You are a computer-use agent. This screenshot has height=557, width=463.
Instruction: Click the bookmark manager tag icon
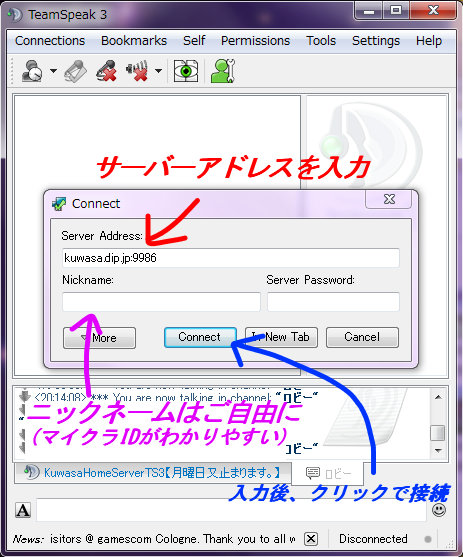76,71
